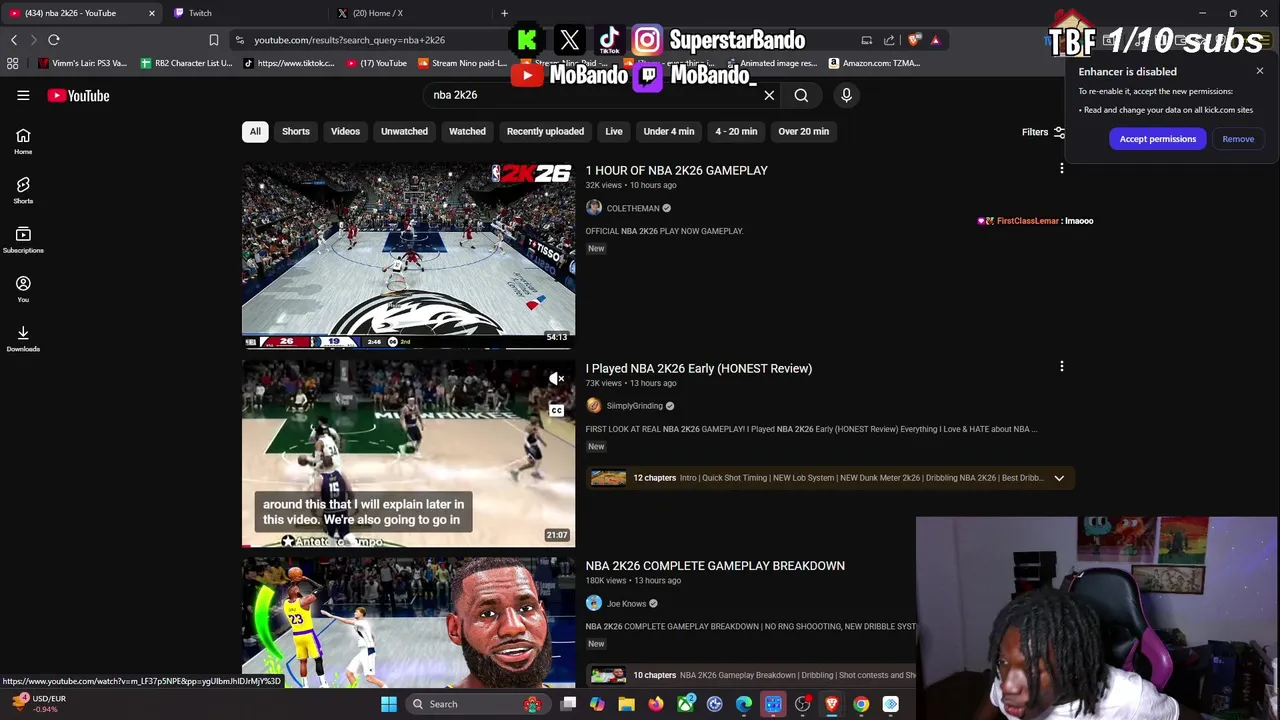Filter by Recently uploaded chip
Image resolution: width=1280 pixels, height=720 pixels.
pyautogui.click(x=545, y=131)
